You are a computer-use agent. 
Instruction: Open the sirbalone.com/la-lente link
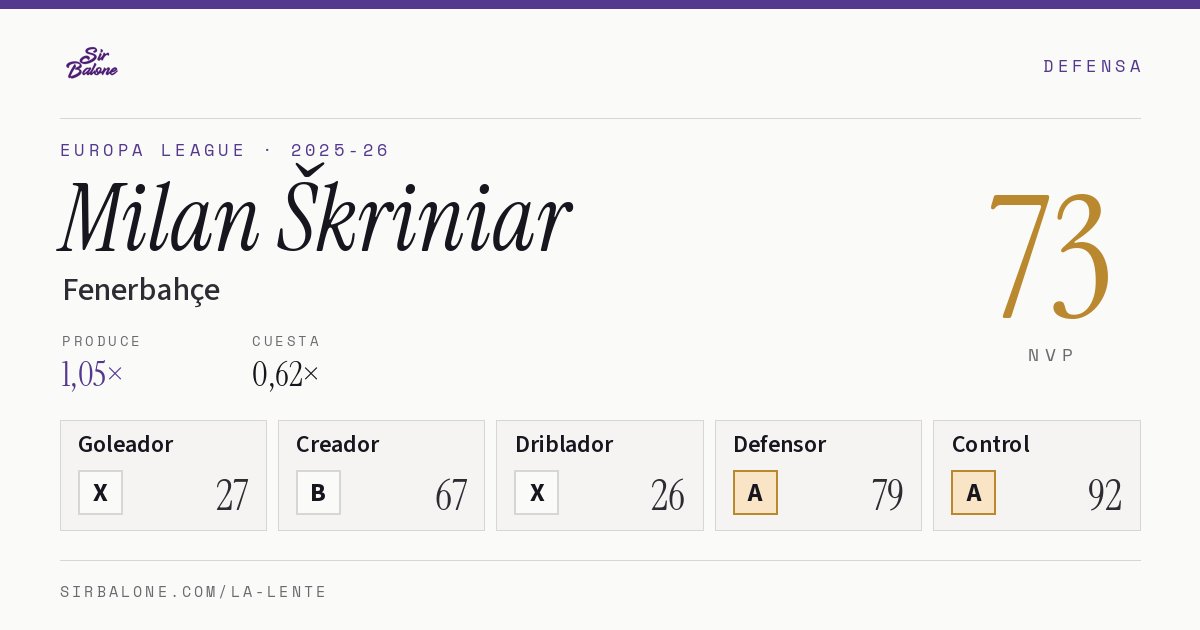click(194, 592)
